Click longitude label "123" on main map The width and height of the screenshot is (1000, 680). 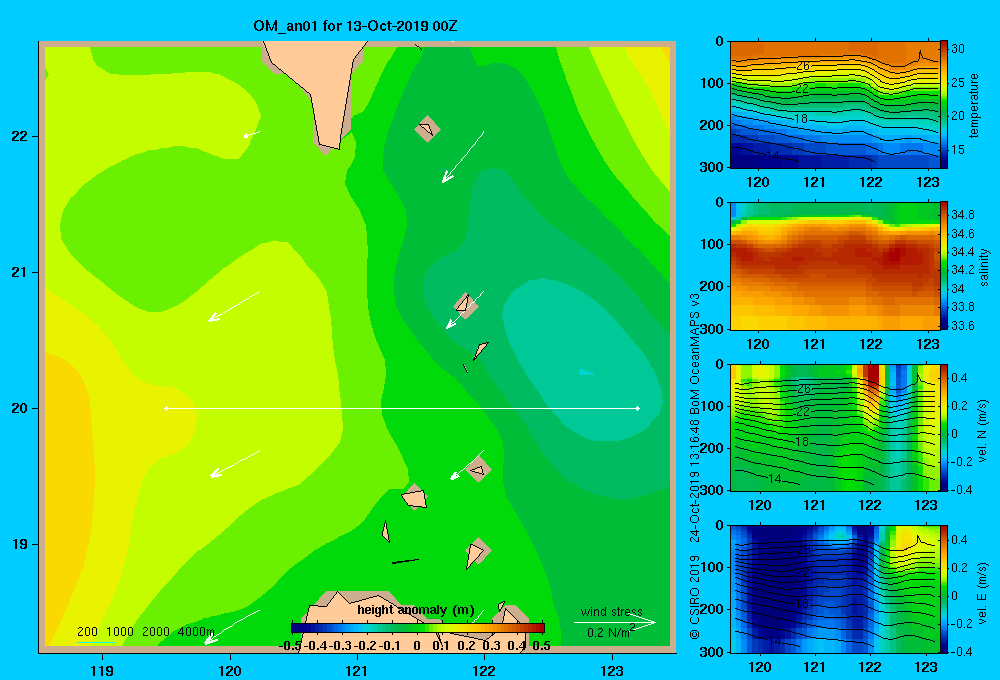pos(612,670)
